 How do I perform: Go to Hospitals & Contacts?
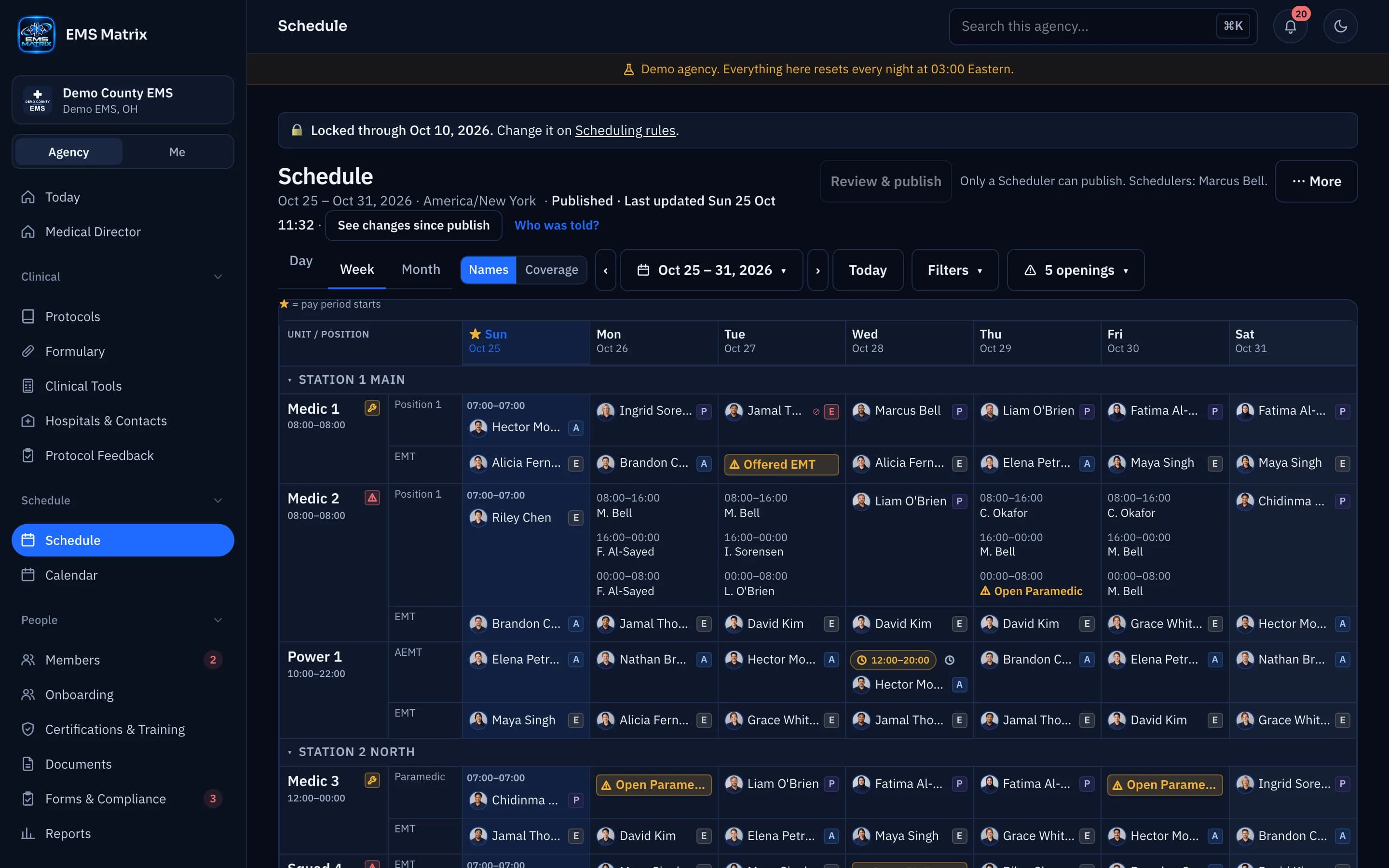tap(122, 421)
